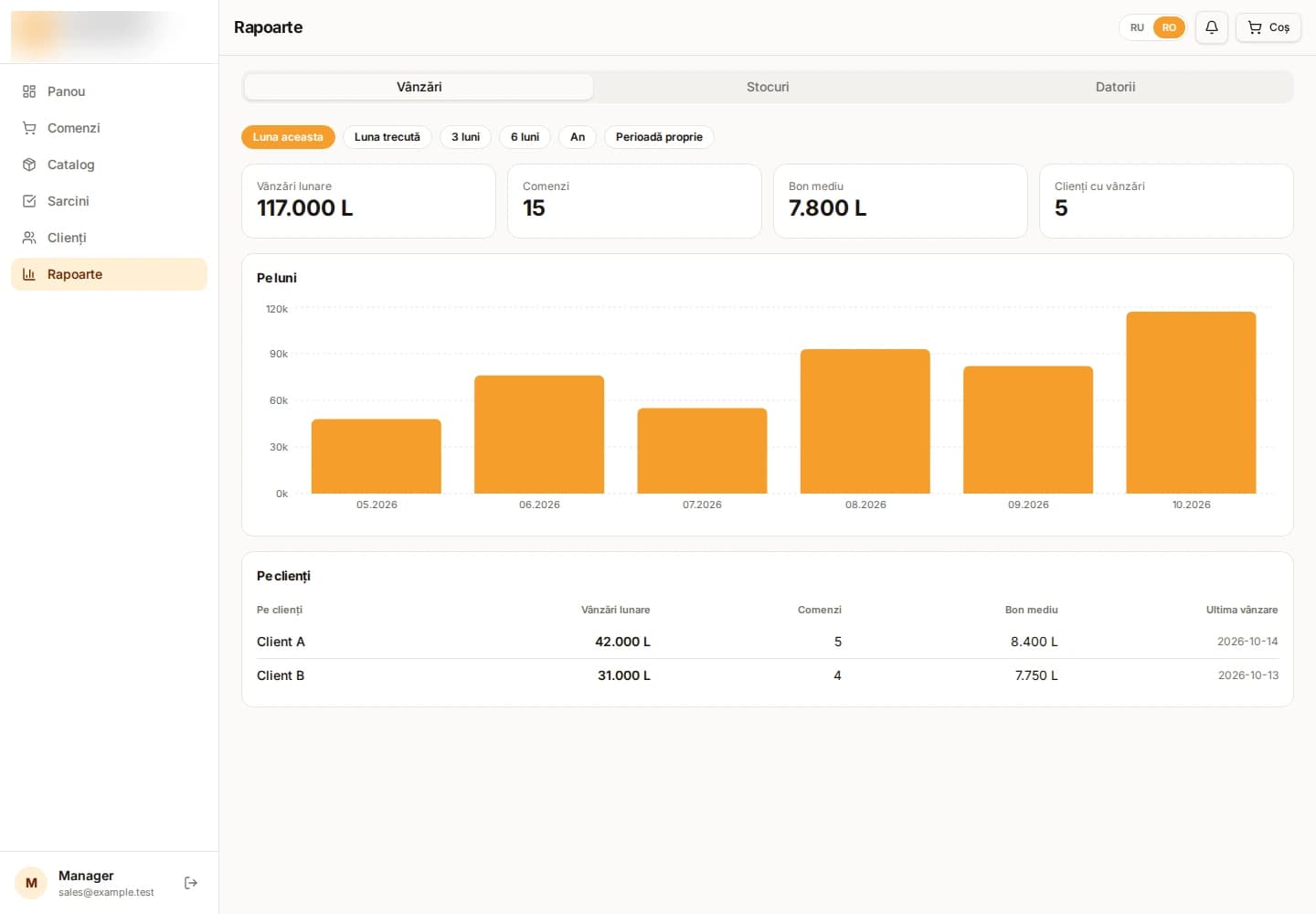Navigate to Clienți in sidebar

109,238
